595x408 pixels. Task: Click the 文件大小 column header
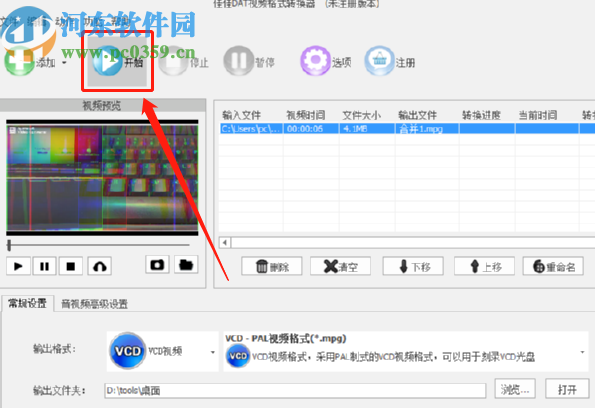(361, 115)
